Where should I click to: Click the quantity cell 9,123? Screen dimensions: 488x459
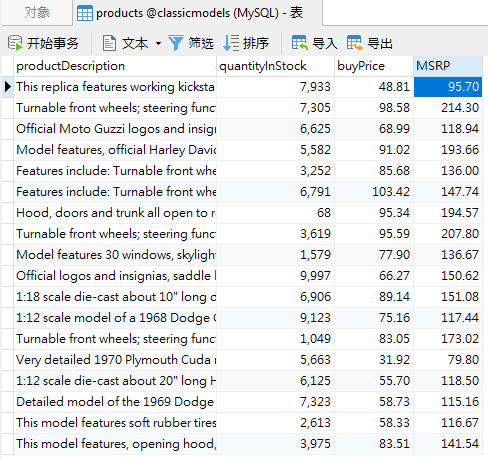[x=276, y=318]
